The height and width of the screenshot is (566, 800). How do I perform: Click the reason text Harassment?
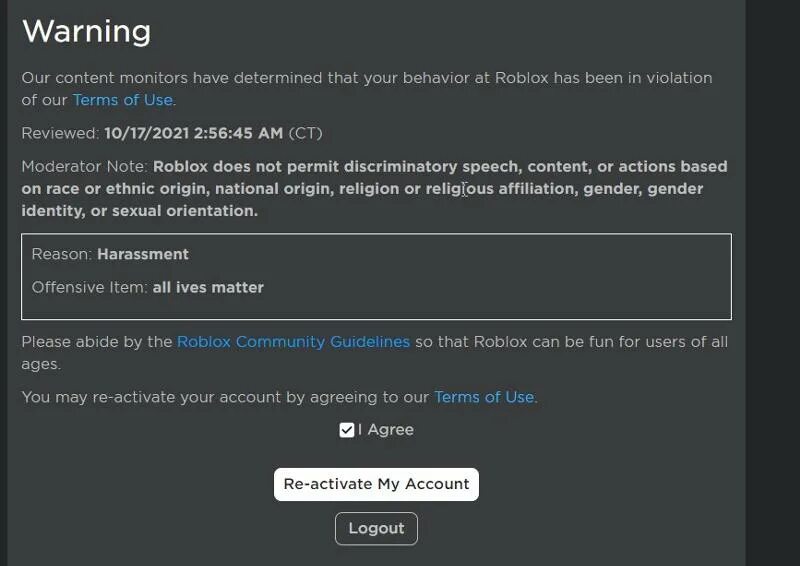143,254
